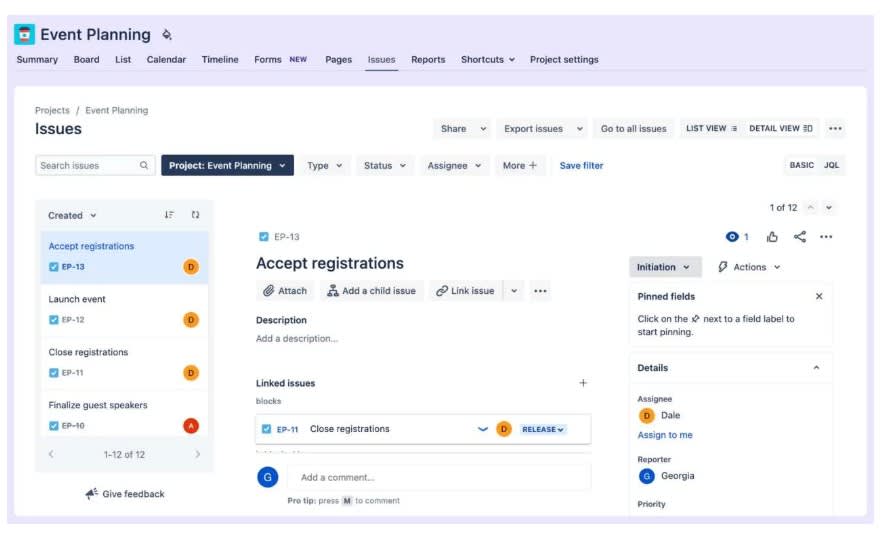Open the Created sort dropdown
The height and width of the screenshot is (537, 892).
[x=72, y=216]
